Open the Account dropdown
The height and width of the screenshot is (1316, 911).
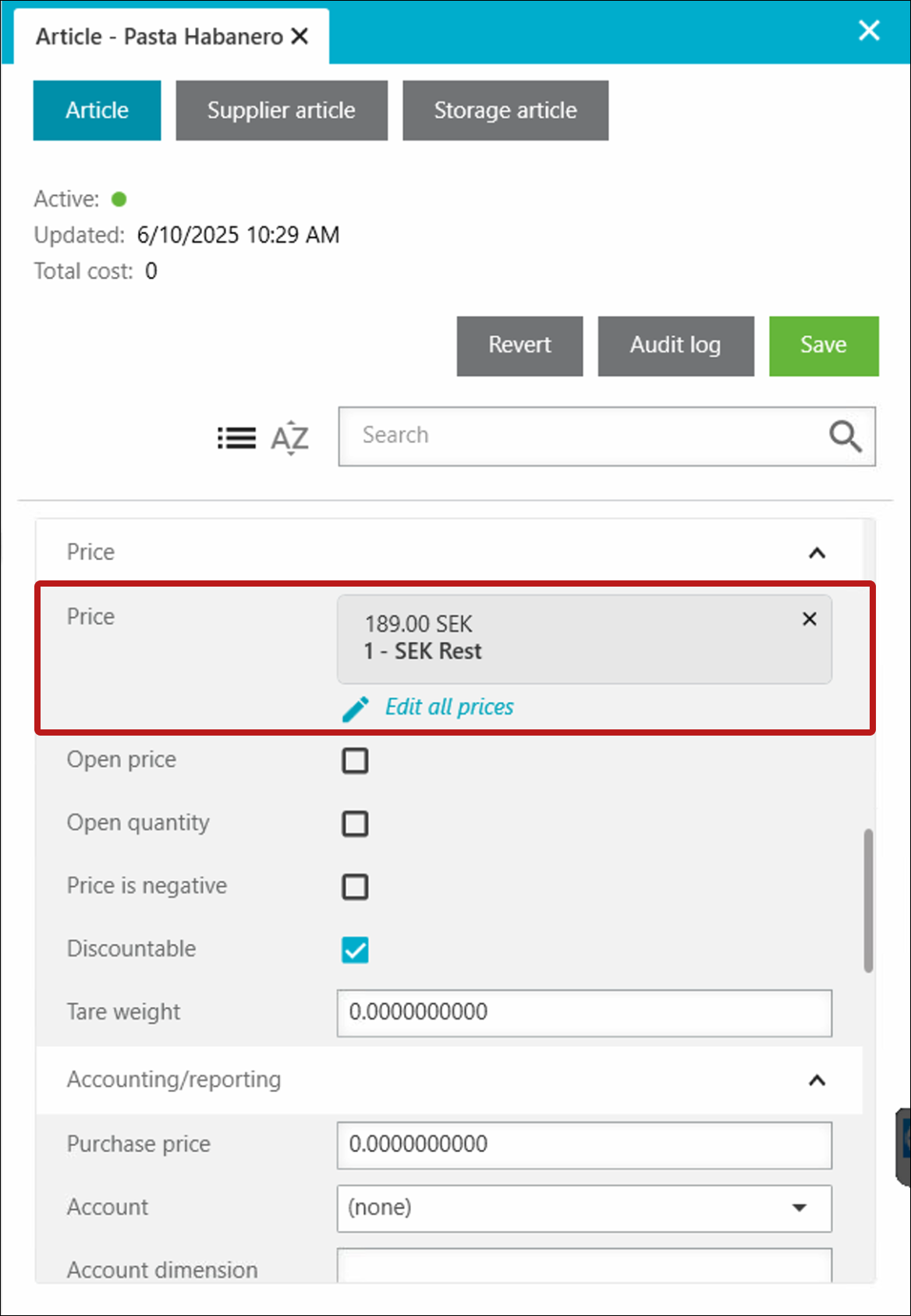[584, 1208]
